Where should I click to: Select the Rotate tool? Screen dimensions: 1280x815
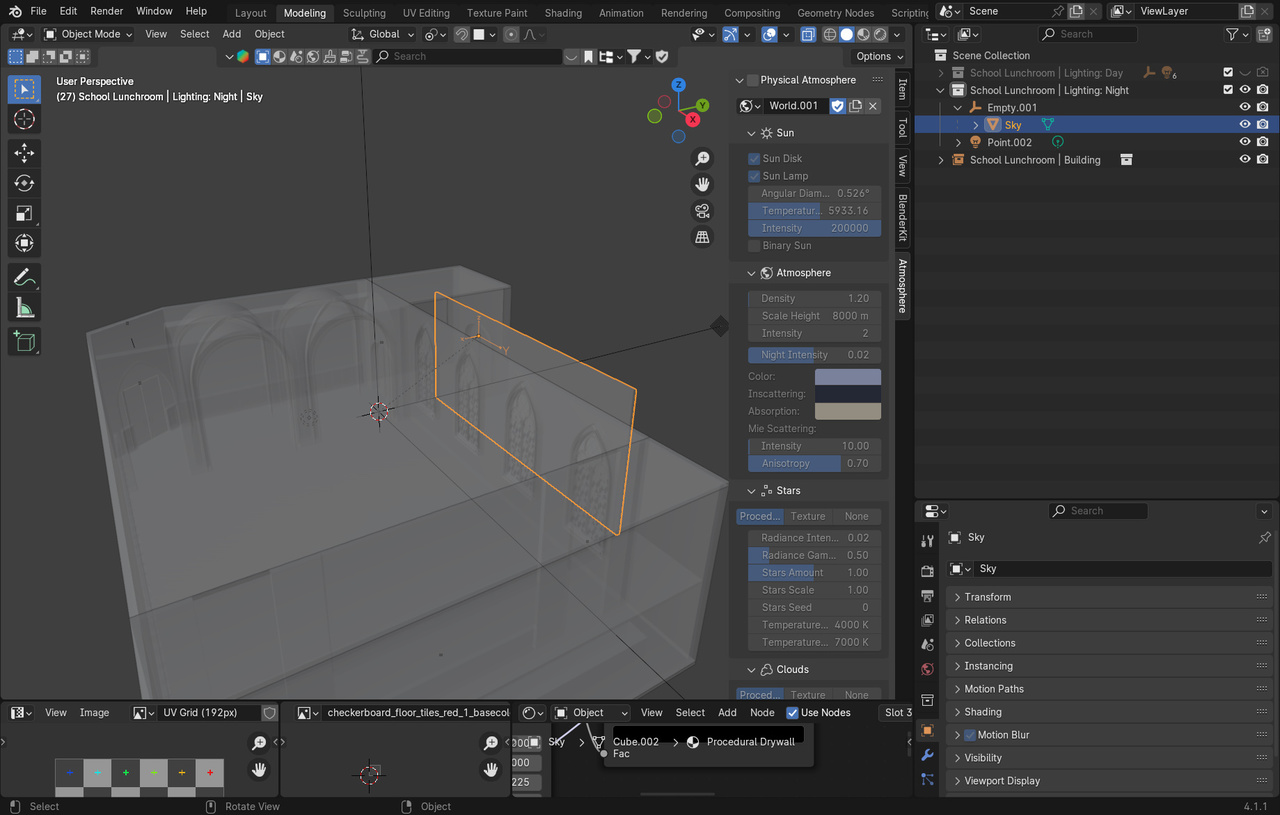[25, 183]
